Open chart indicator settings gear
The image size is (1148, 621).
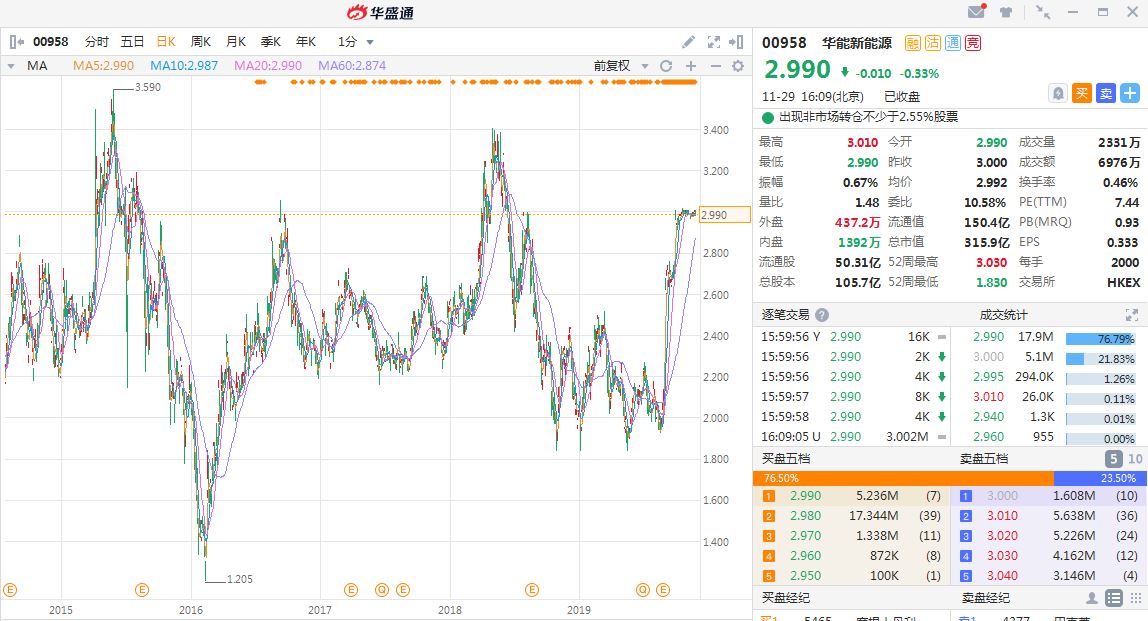[738, 66]
